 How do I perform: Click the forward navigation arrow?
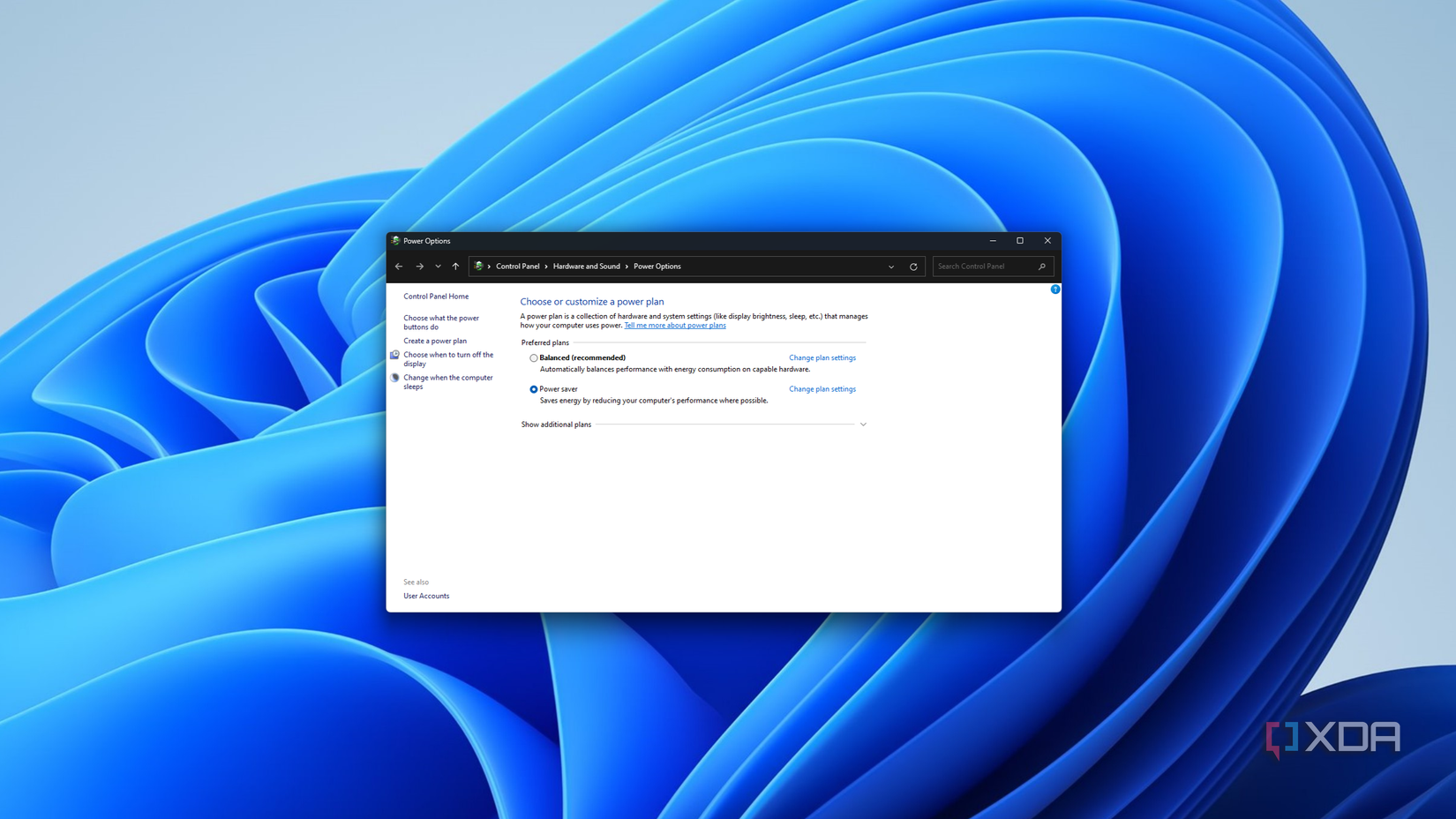[420, 267]
